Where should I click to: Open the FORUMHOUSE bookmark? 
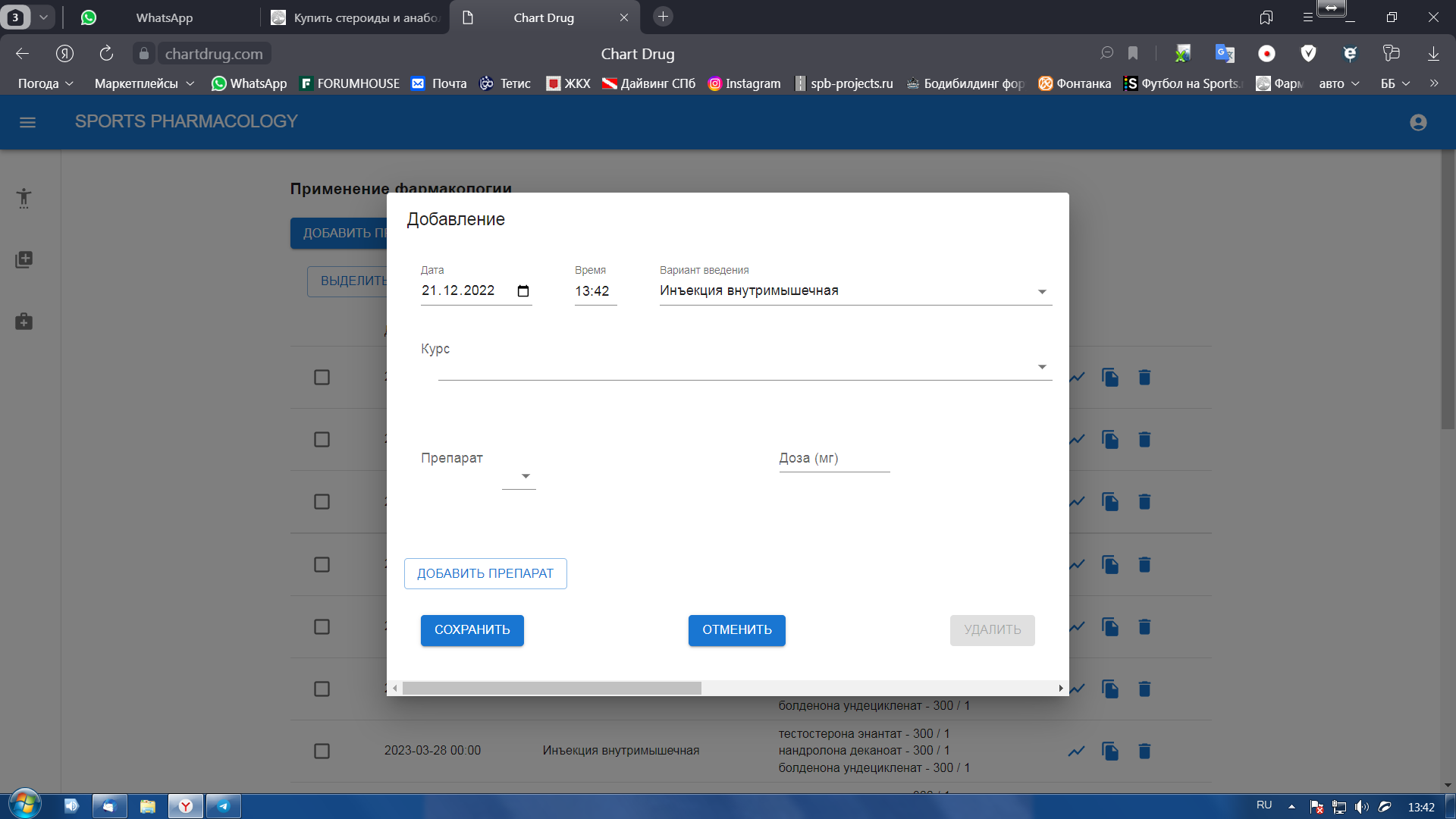(350, 83)
